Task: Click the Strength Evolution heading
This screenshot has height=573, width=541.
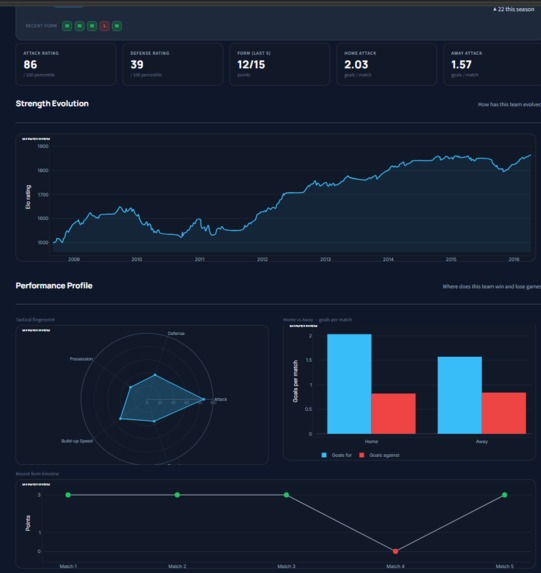Action: (52, 103)
